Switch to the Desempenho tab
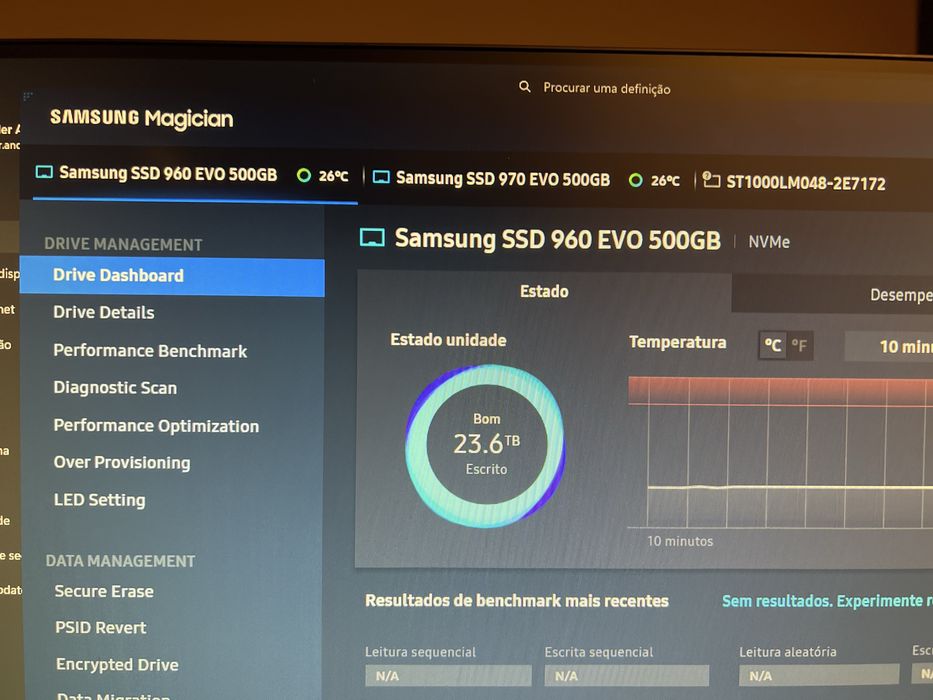The width and height of the screenshot is (933, 700). pos(832,294)
